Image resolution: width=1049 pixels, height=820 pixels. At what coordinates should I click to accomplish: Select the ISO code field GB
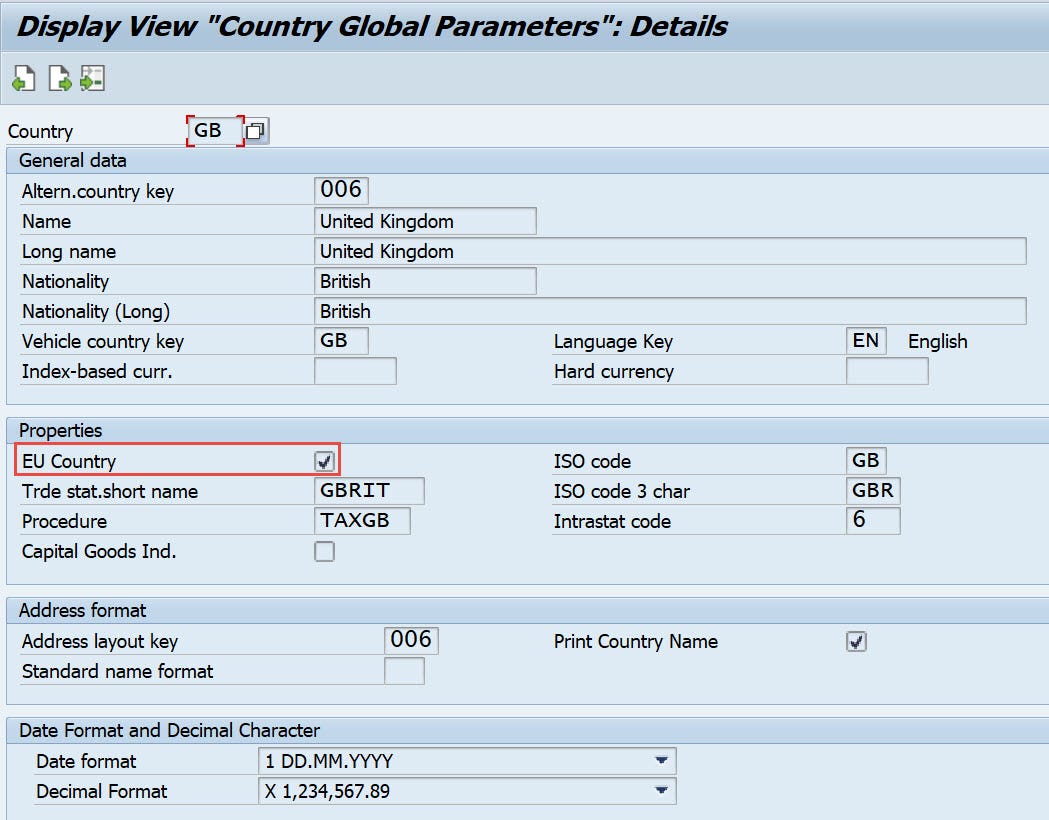[866, 460]
